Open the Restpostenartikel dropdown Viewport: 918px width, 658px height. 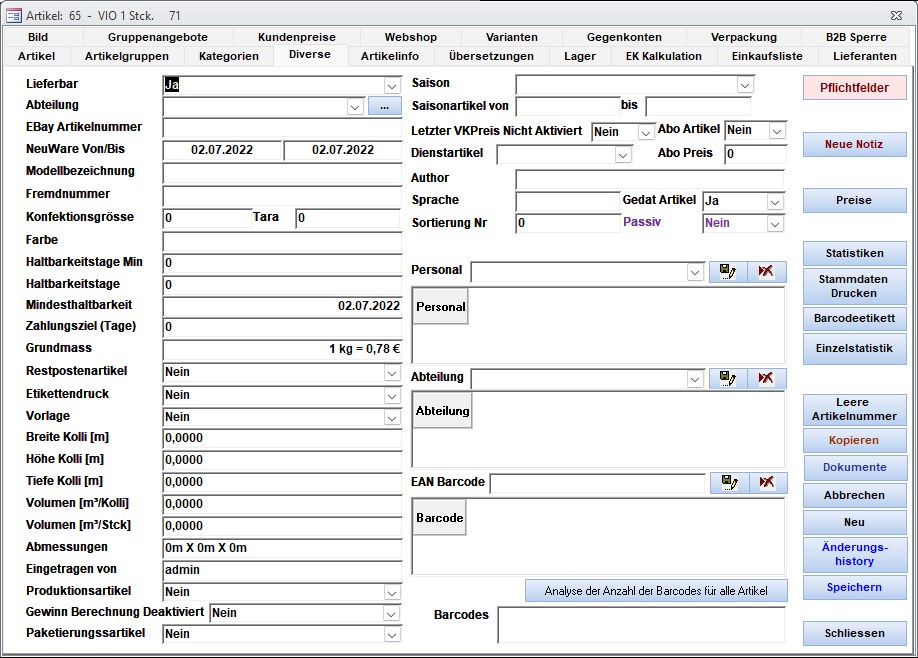coord(392,373)
